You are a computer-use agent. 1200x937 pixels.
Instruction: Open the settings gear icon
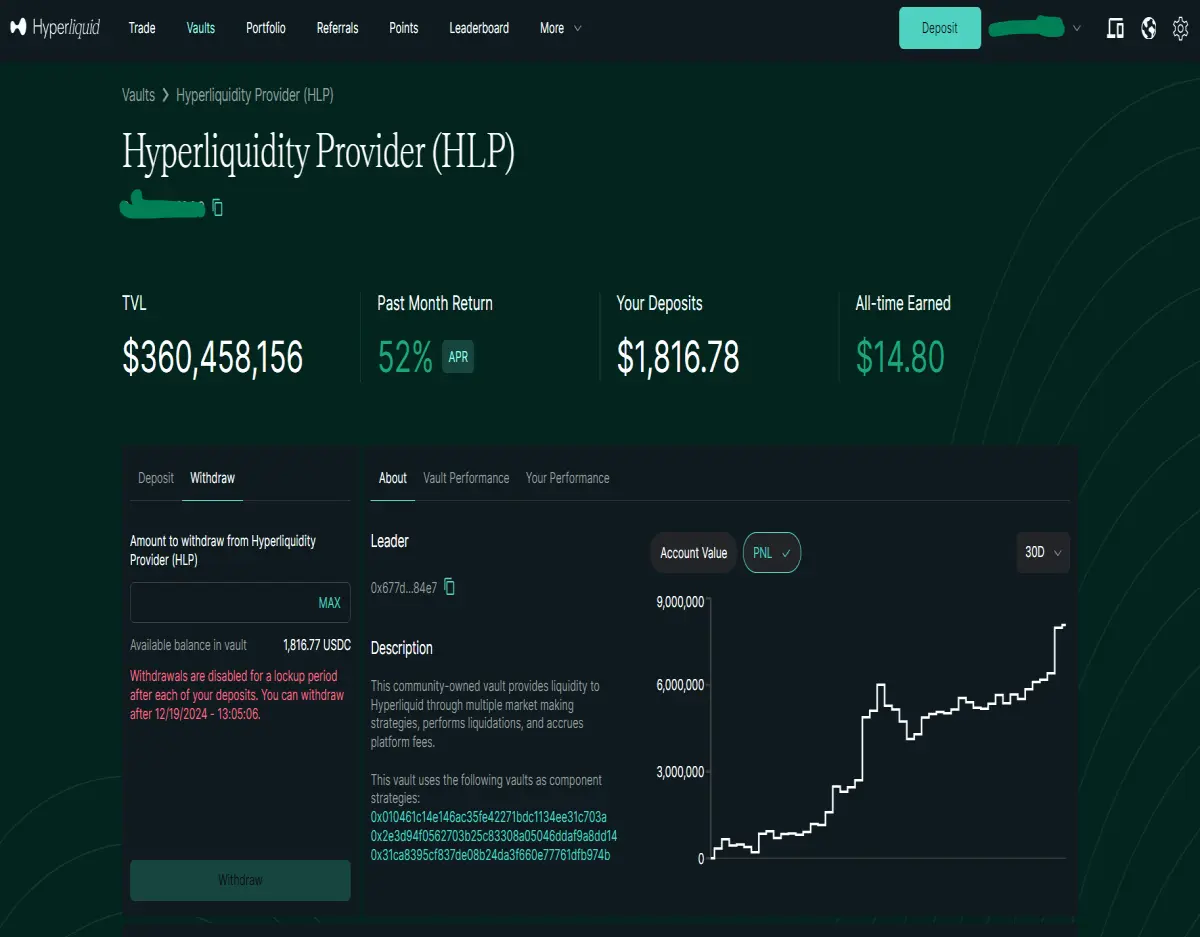(x=1180, y=28)
